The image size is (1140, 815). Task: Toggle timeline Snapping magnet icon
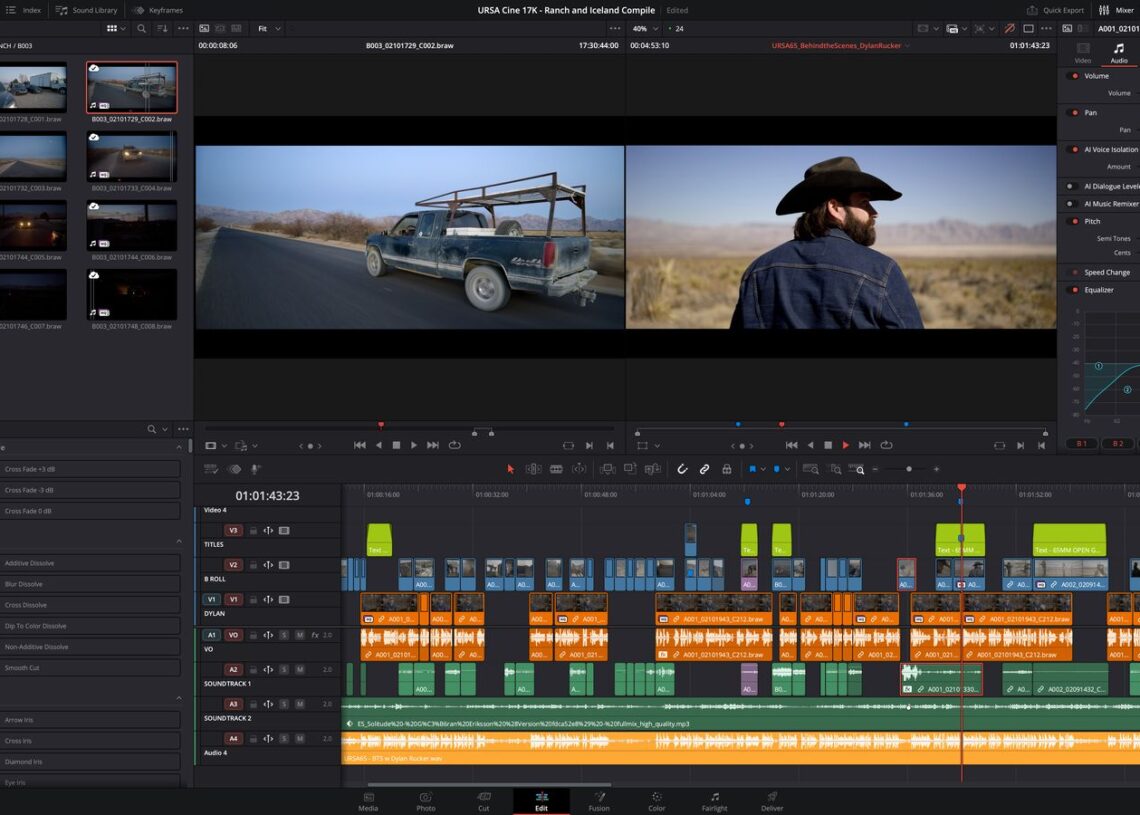coord(682,469)
